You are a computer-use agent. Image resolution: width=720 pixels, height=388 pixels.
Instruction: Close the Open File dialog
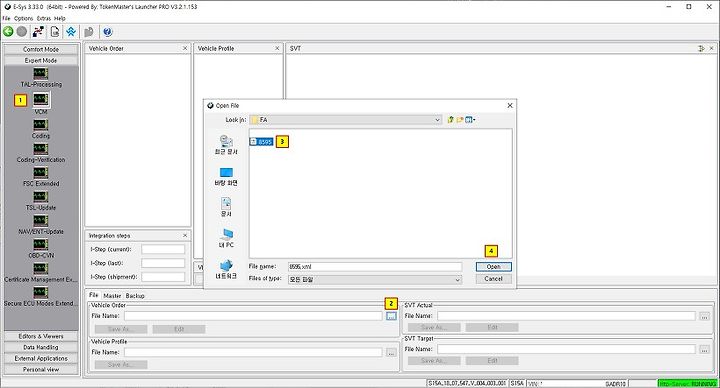point(510,105)
